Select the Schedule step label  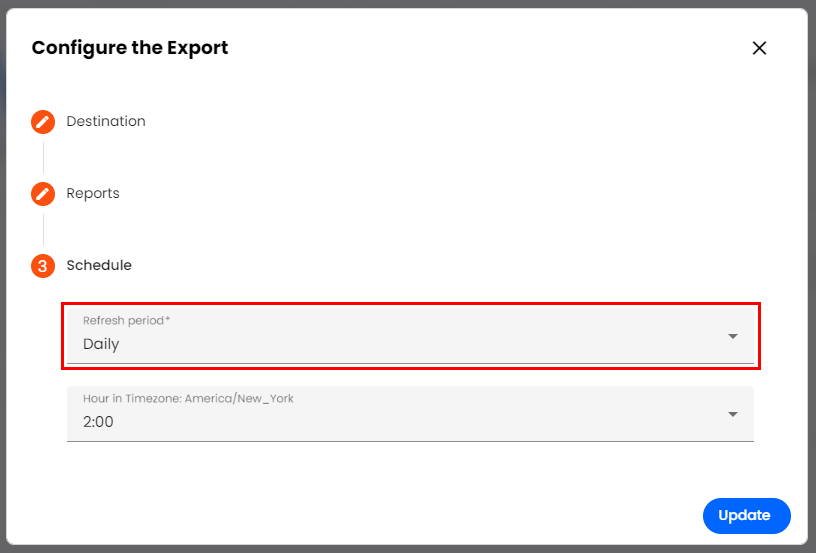pos(99,265)
